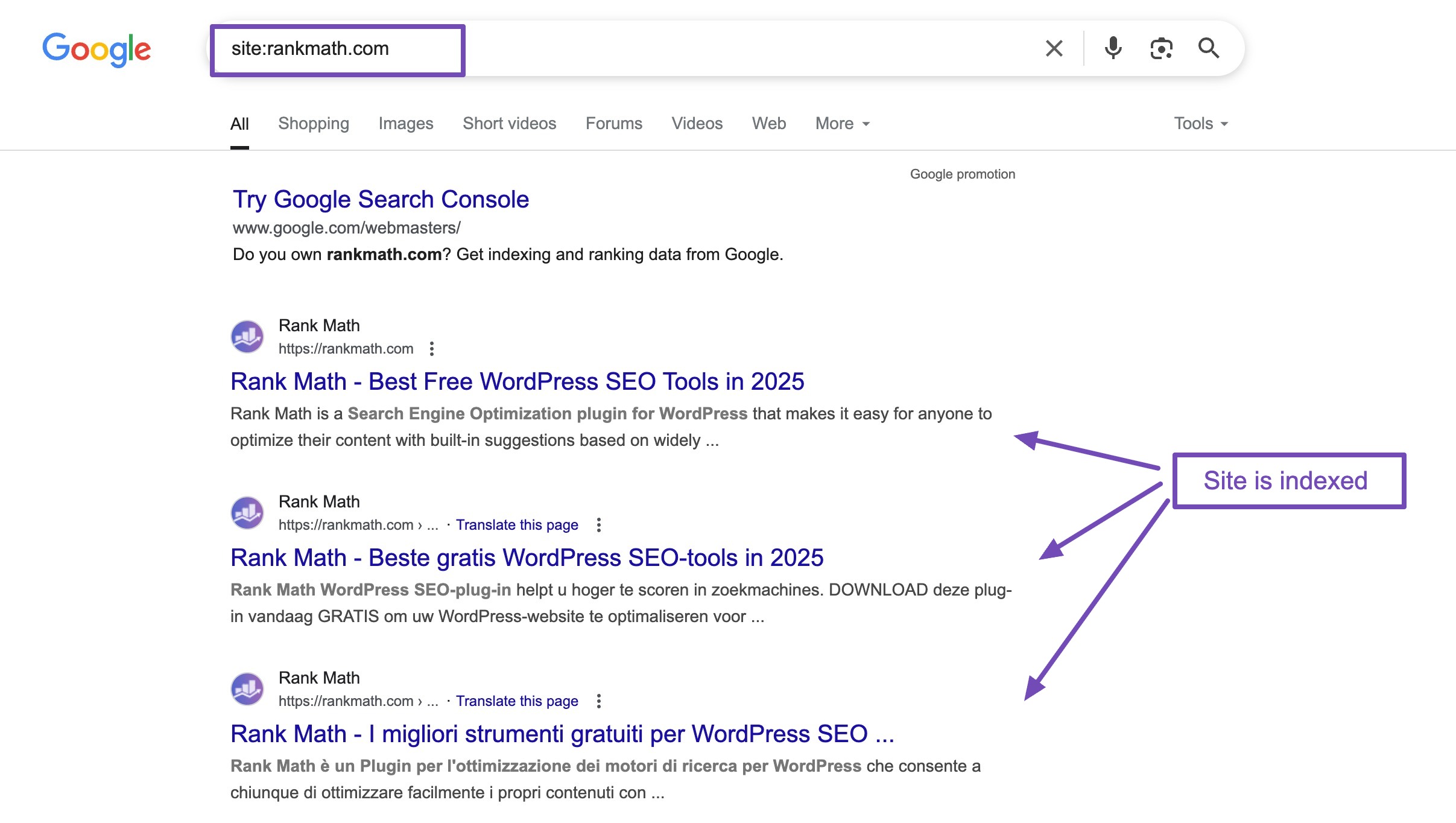Click the Dutch result's description snippet
This screenshot has height=823, width=1456.
(x=621, y=603)
